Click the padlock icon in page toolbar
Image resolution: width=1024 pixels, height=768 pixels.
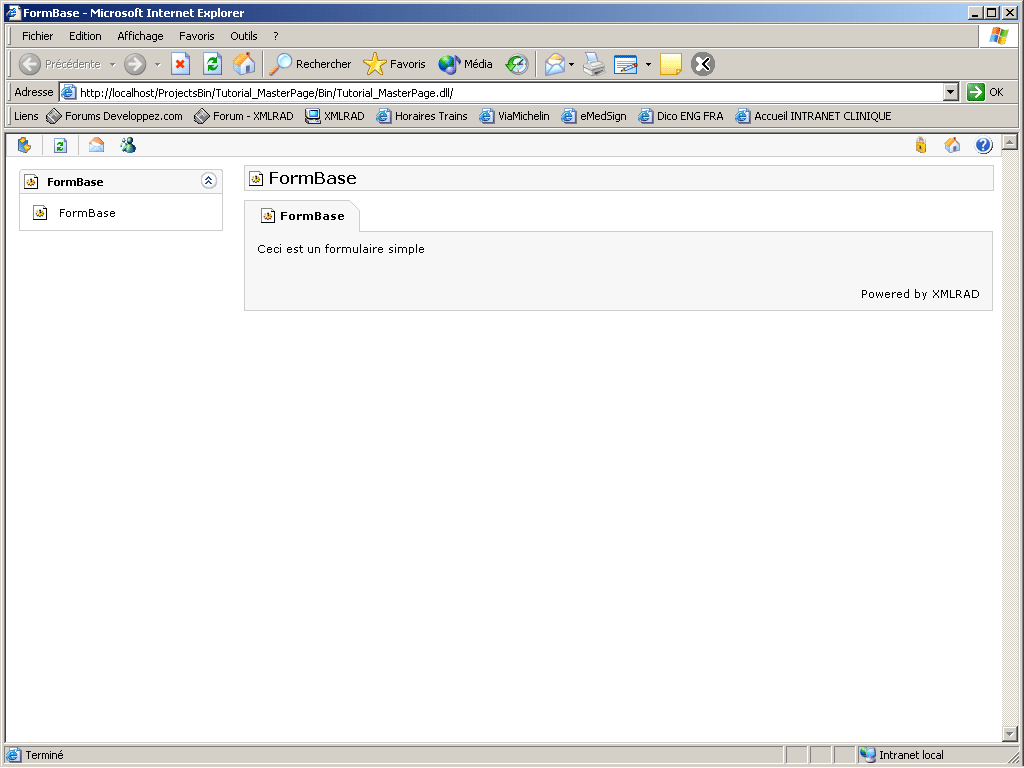tap(921, 145)
